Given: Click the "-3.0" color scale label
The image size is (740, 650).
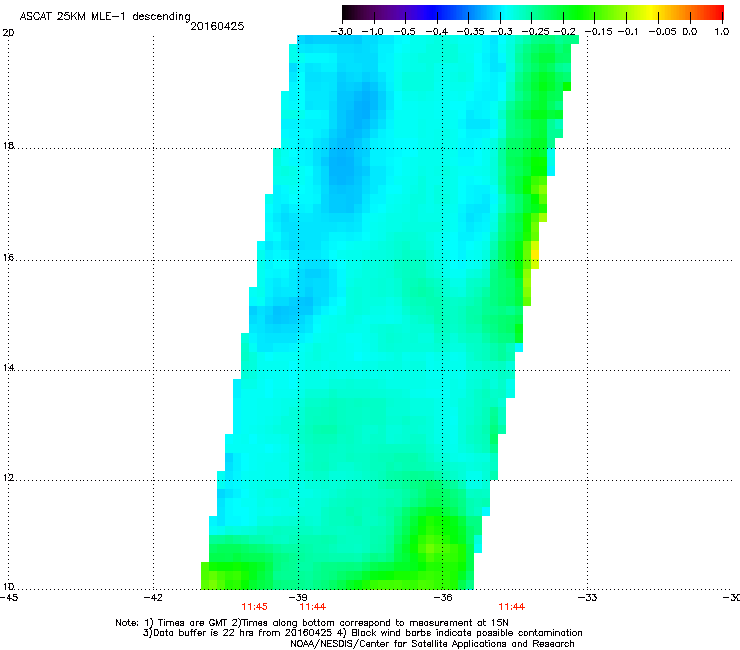Looking at the screenshot, I should click(x=341, y=32).
